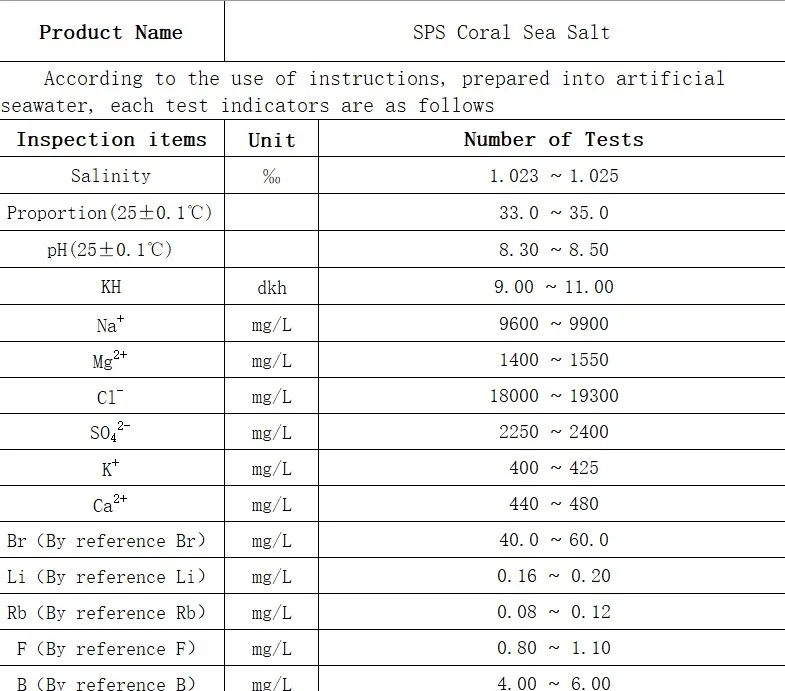
Task: Click the 1400 ~ 1550 magnesium value
Action: pyautogui.click(x=554, y=360)
